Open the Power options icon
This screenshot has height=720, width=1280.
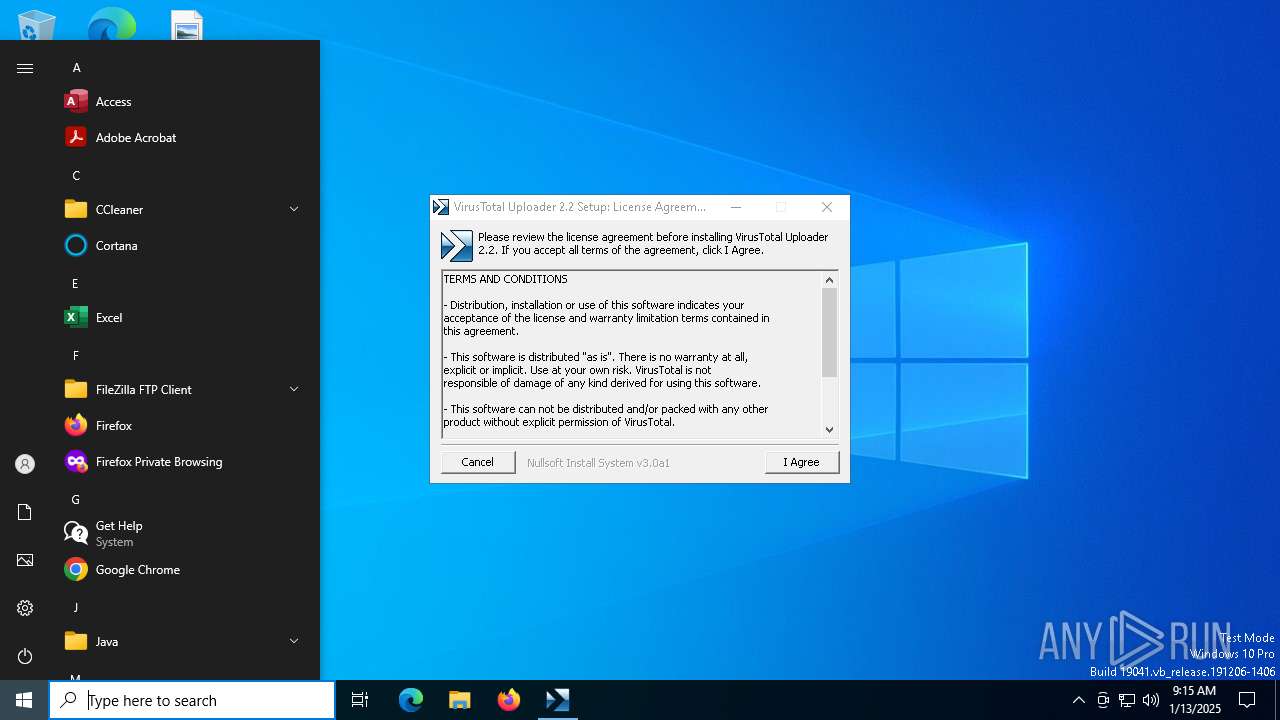[25, 656]
